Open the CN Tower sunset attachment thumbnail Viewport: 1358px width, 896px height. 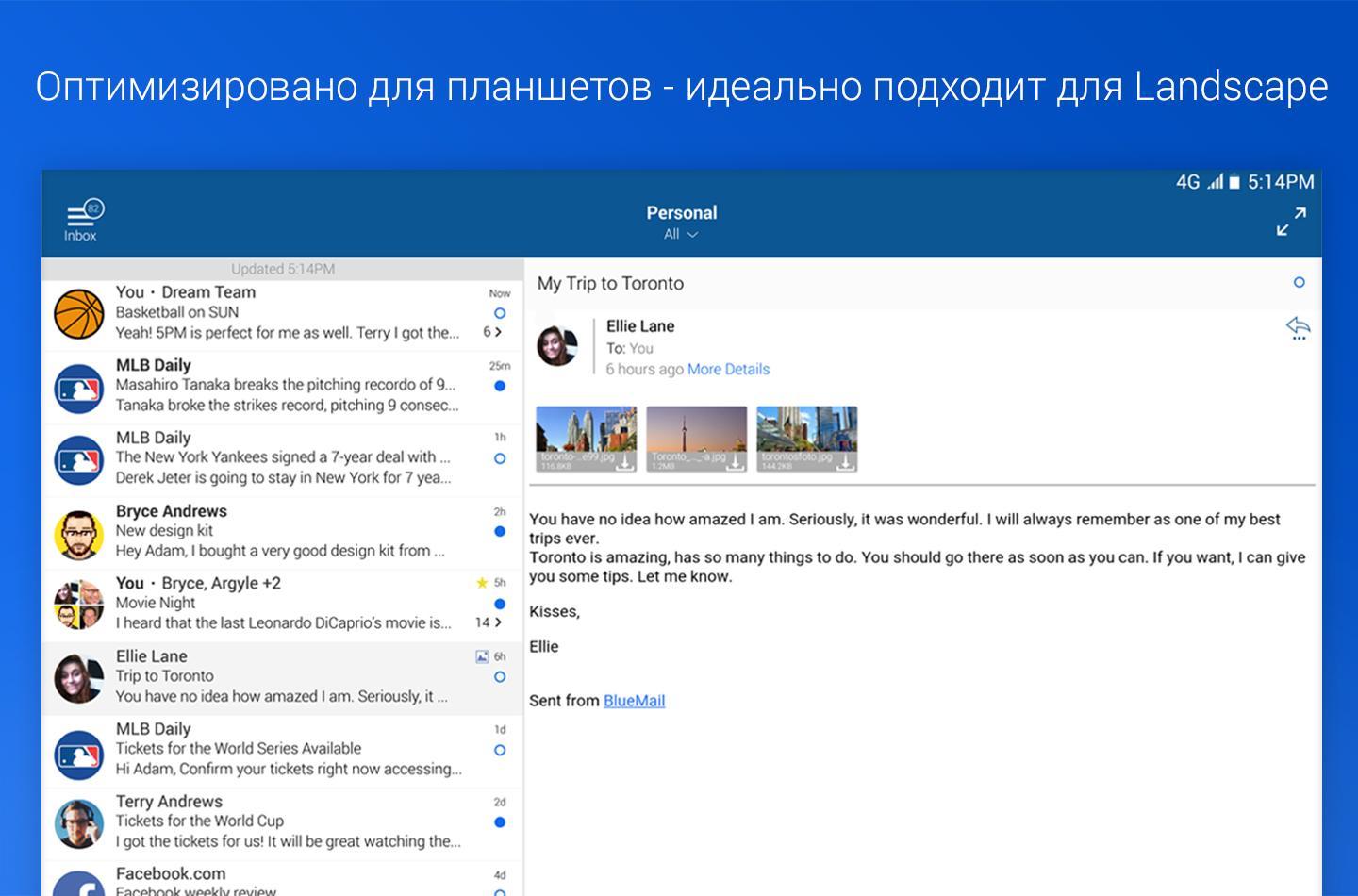coord(696,440)
